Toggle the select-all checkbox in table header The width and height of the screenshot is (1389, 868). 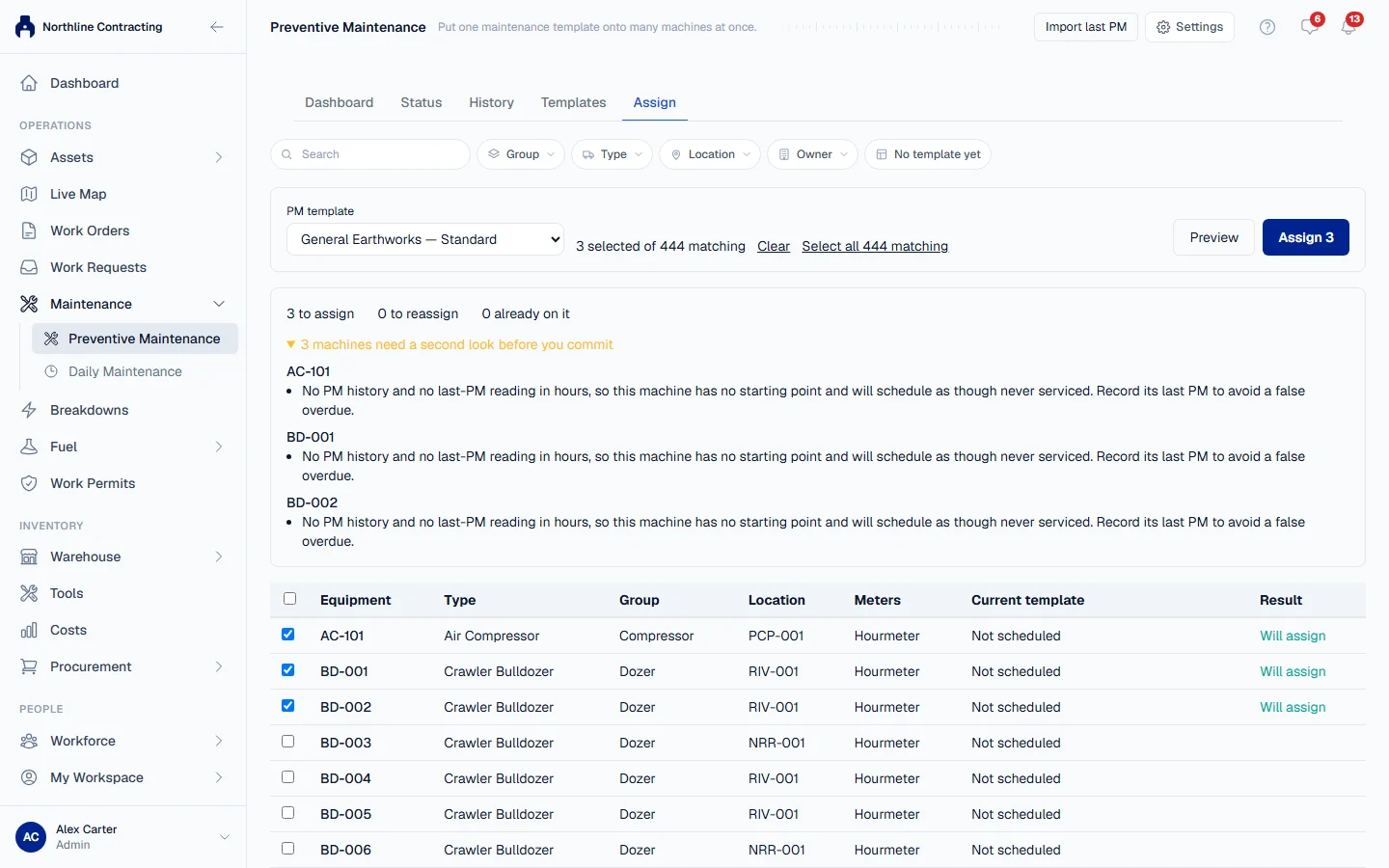[x=289, y=599]
